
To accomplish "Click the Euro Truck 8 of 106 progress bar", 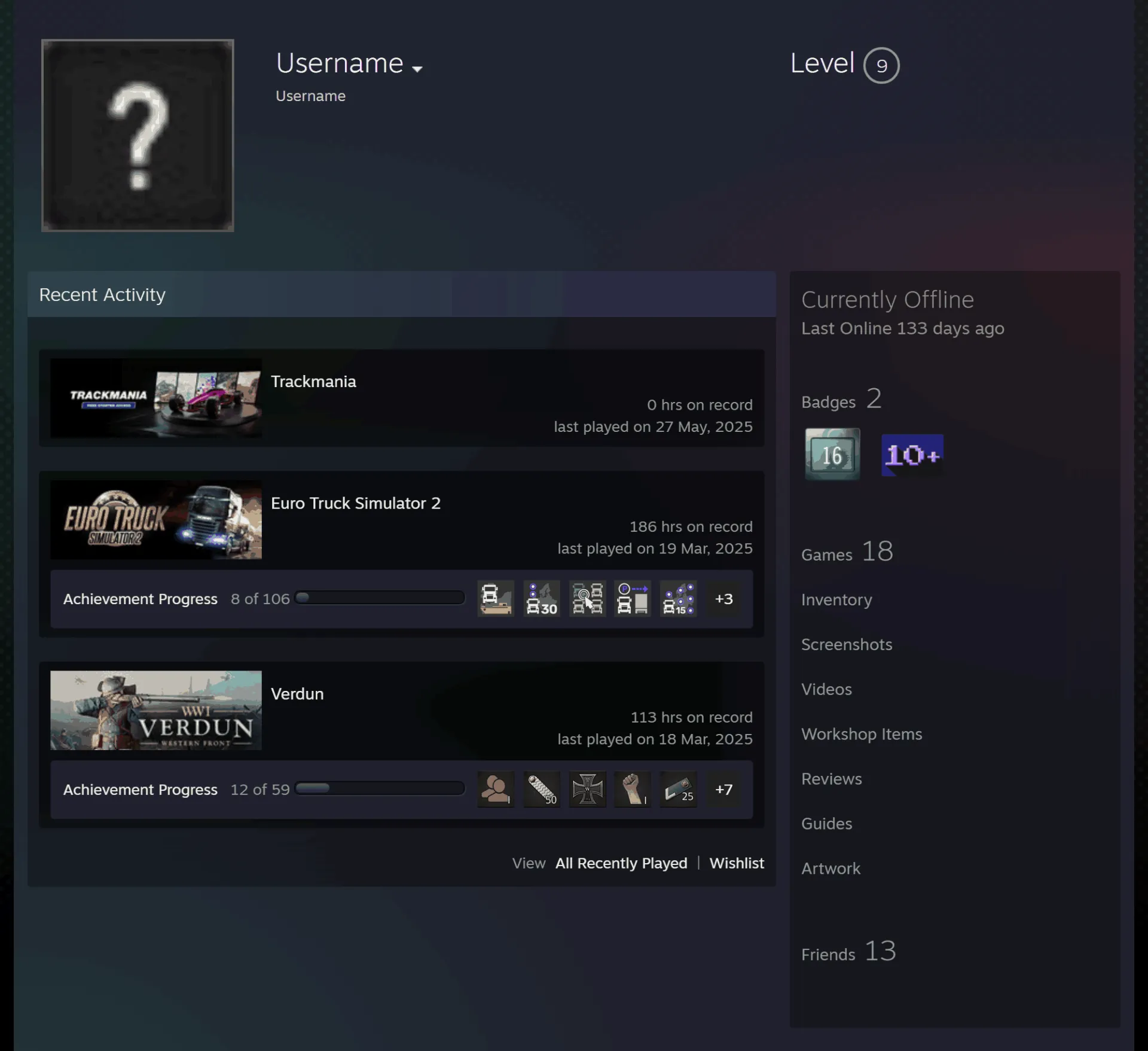I will [x=380, y=598].
